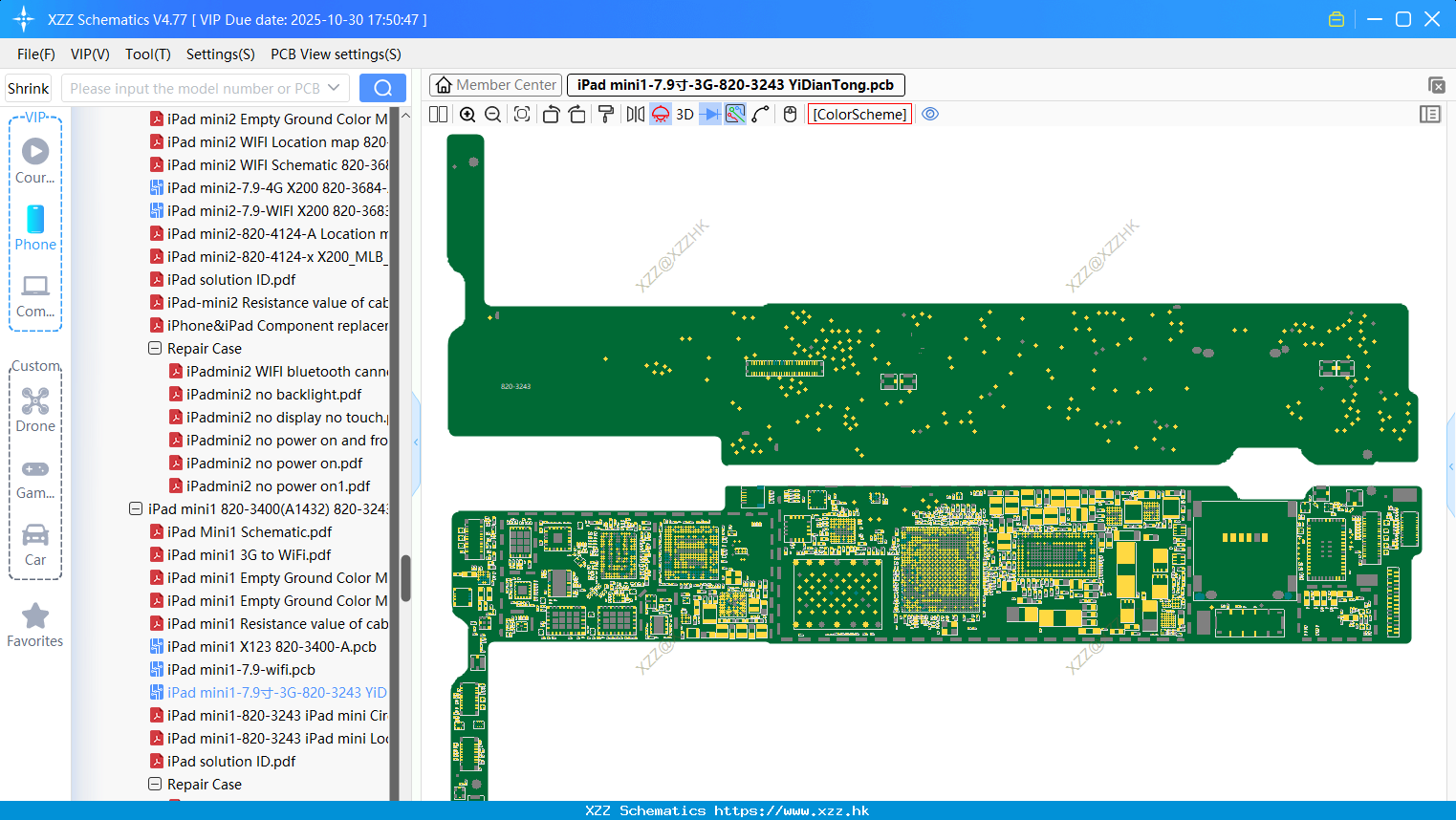The height and width of the screenshot is (820, 1456).
Task: Toggle the trace routing display icon
Action: [735, 115]
